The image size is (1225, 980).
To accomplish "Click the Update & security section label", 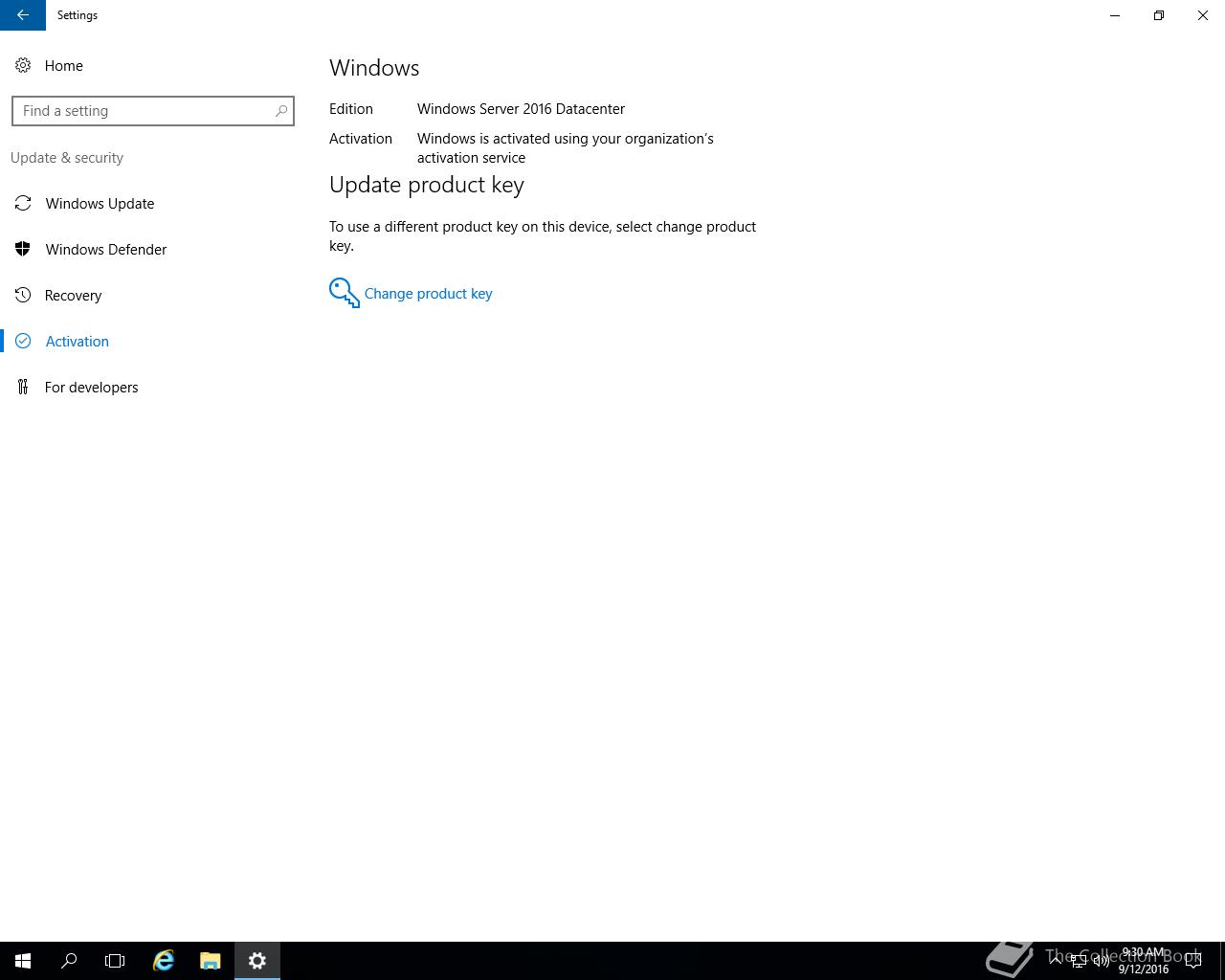I will [x=67, y=158].
